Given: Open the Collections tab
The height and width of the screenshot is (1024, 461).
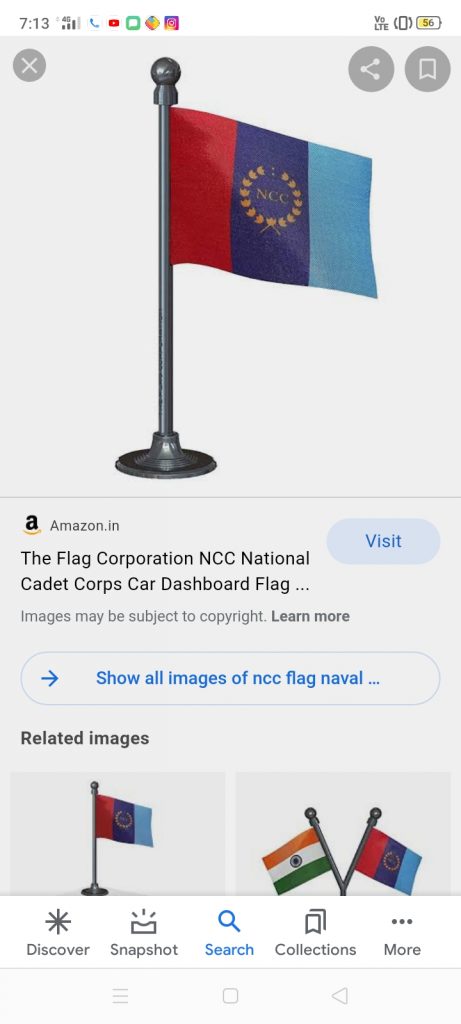Looking at the screenshot, I should click(315, 933).
